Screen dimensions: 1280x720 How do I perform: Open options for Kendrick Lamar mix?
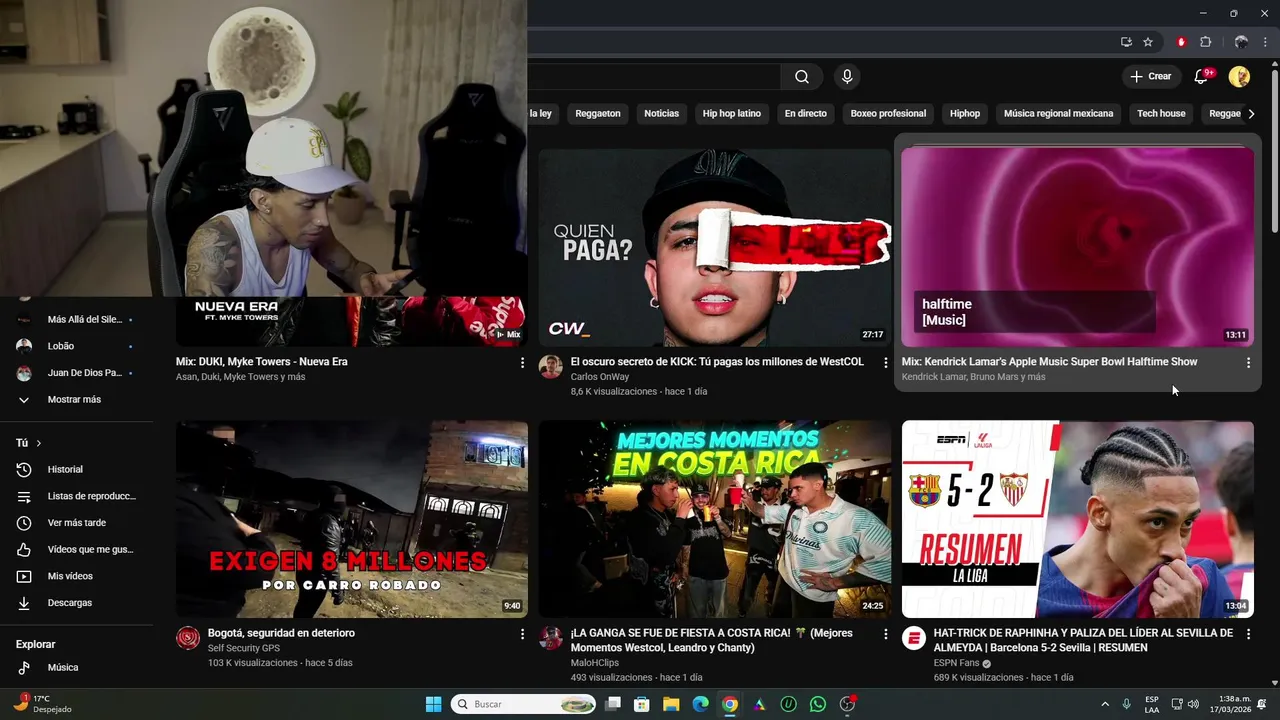[x=1248, y=363]
